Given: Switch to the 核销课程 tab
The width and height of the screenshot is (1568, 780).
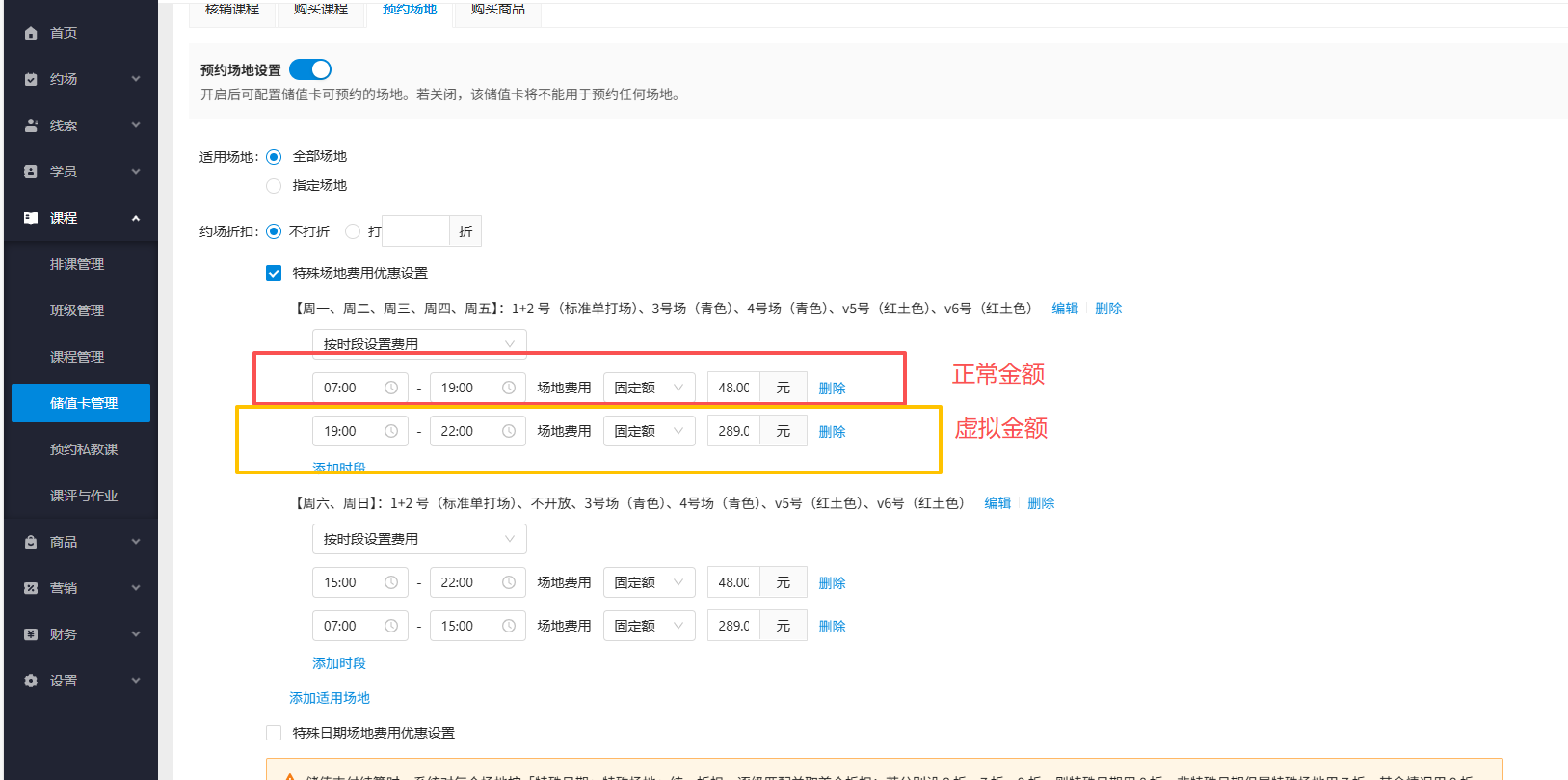Looking at the screenshot, I should 232,10.
